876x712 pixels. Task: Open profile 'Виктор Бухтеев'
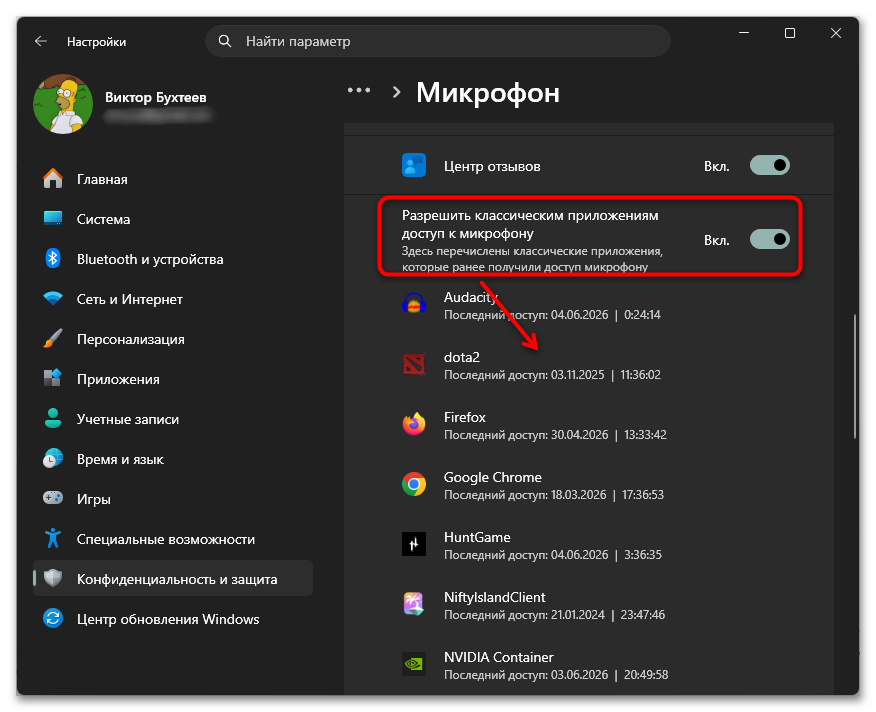pyautogui.click(x=156, y=97)
